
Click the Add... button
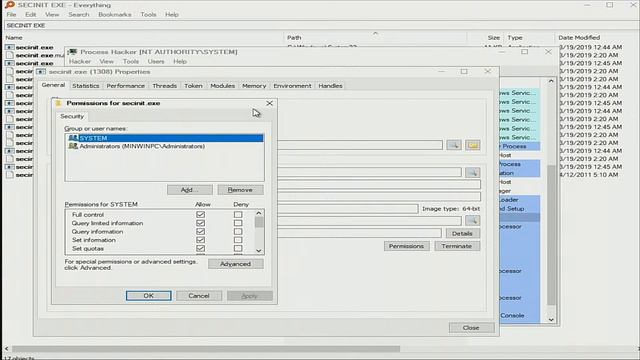click(190, 190)
